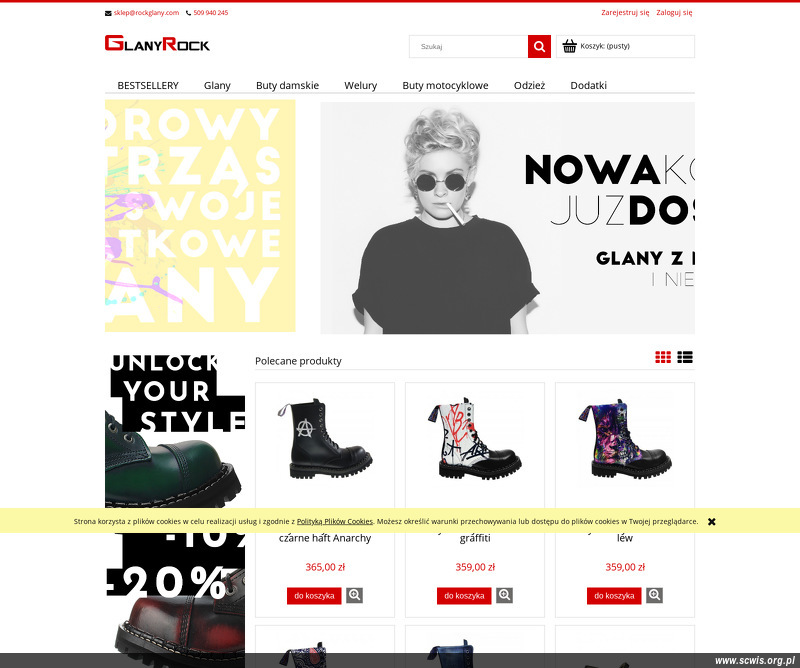Expand the Dodatki menu
The image size is (800, 668).
pos(588,85)
